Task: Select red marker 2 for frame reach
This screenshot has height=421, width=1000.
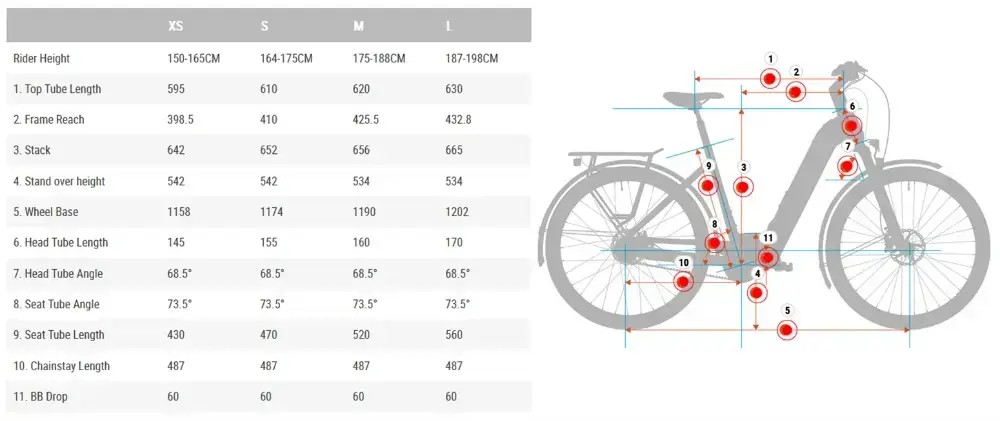Action: pos(795,92)
